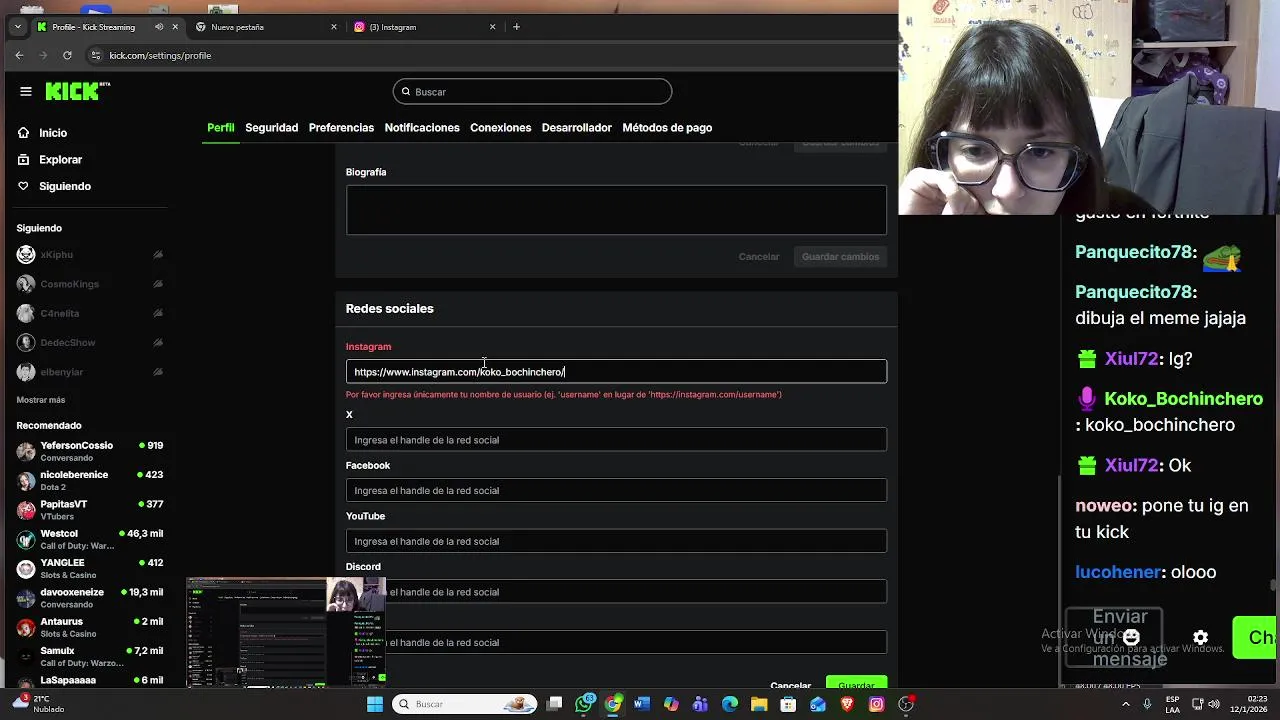Image resolution: width=1280 pixels, height=720 pixels.
Task: Click the emoji icon in chat box
Action: tap(1131, 637)
